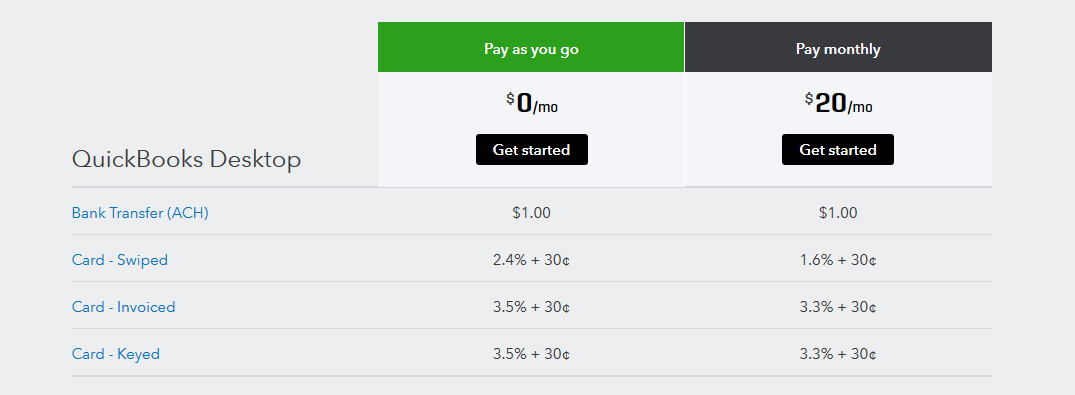Click the Pay monthly keyed rate 3.3% + 30¢
This screenshot has width=1075, height=395.
click(x=838, y=354)
